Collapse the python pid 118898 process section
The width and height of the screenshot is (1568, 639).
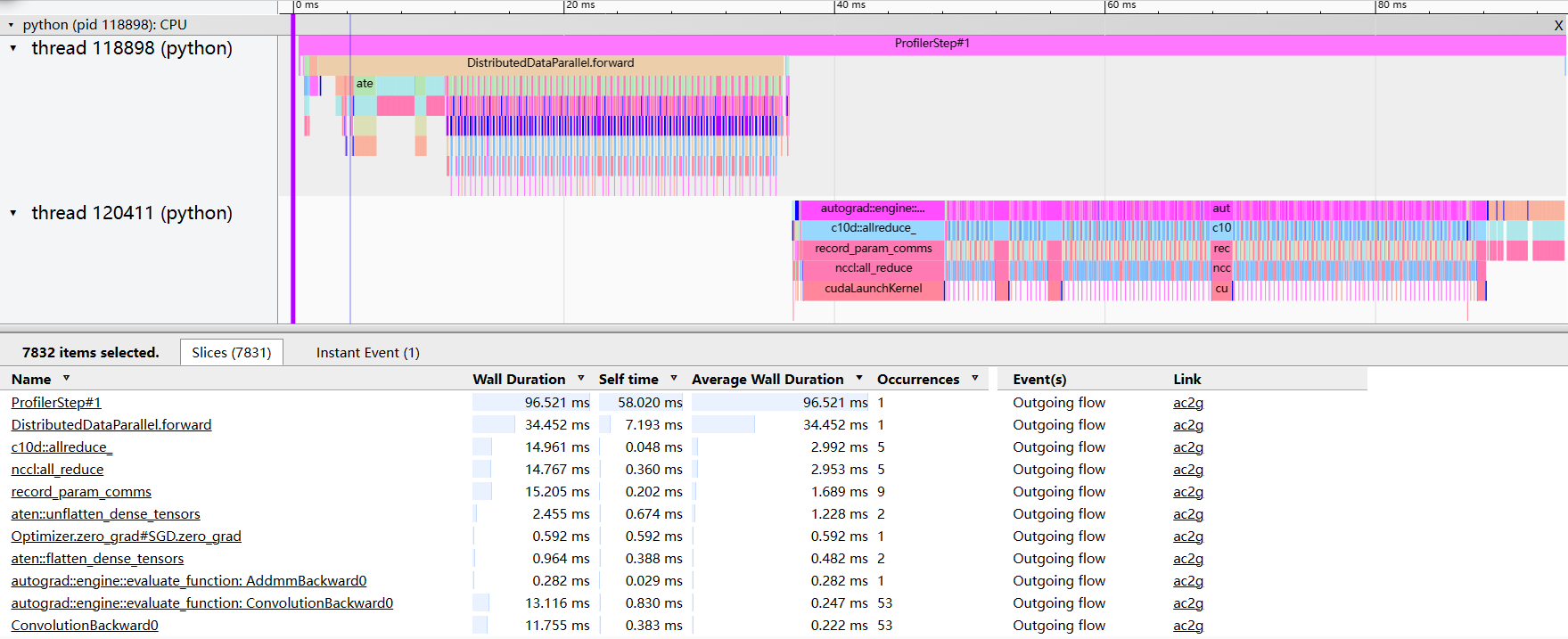click(11, 25)
